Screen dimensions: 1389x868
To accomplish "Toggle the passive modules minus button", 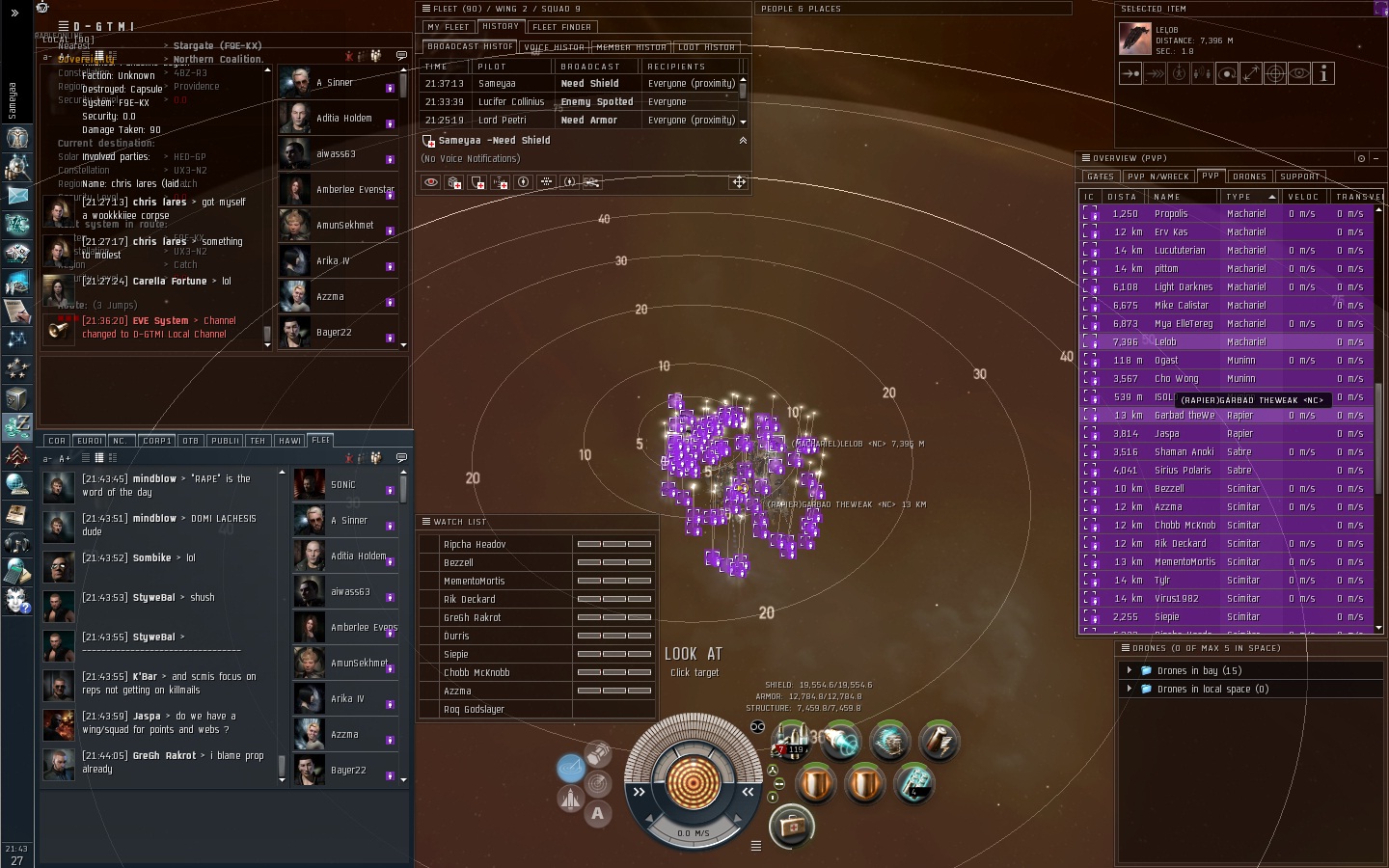I will click(779, 784).
